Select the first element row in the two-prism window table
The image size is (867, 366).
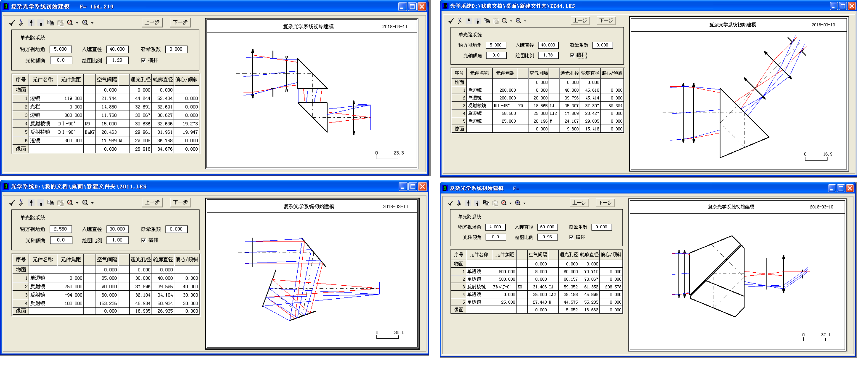point(106,98)
